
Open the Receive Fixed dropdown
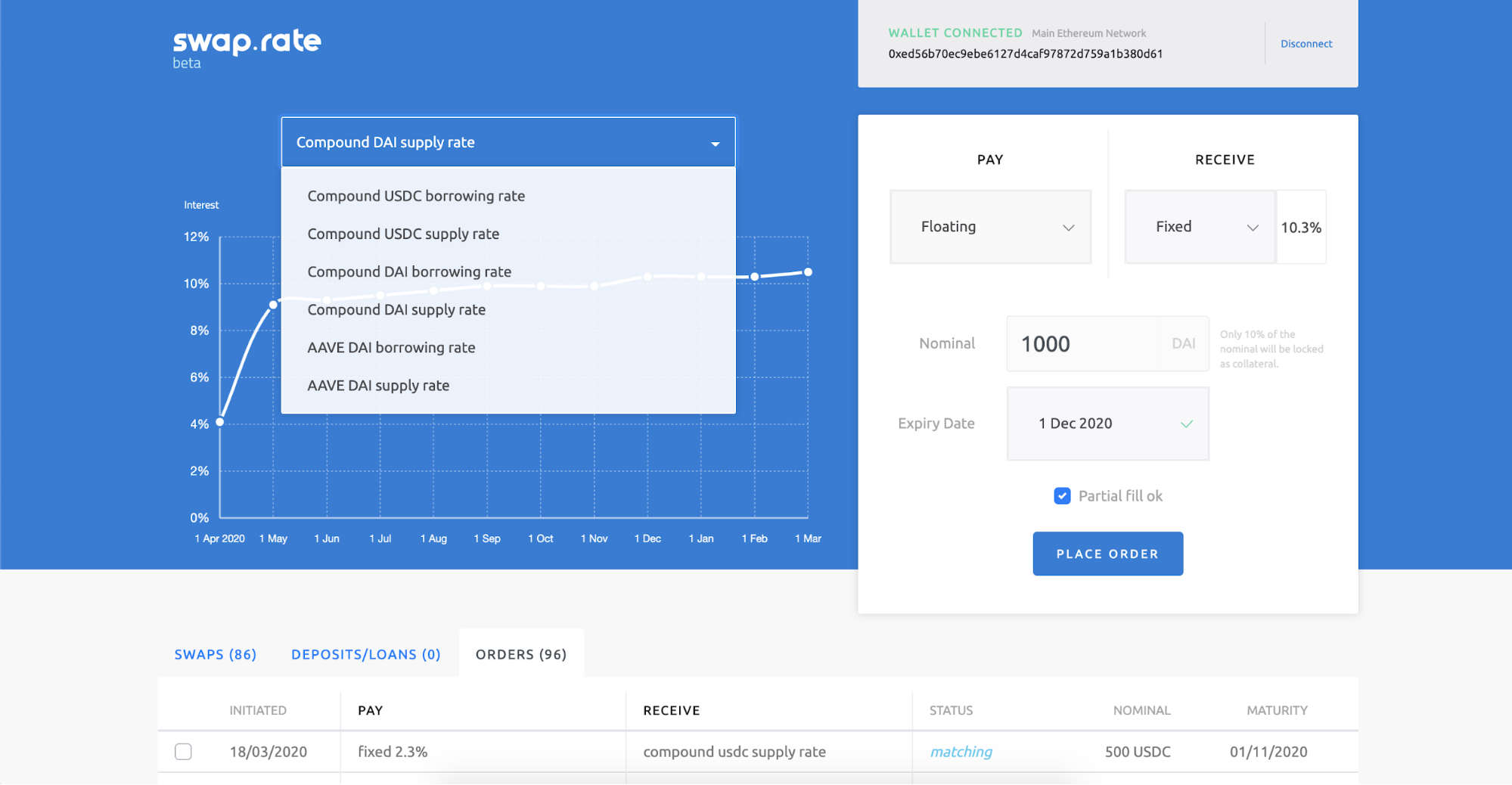tap(1200, 227)
